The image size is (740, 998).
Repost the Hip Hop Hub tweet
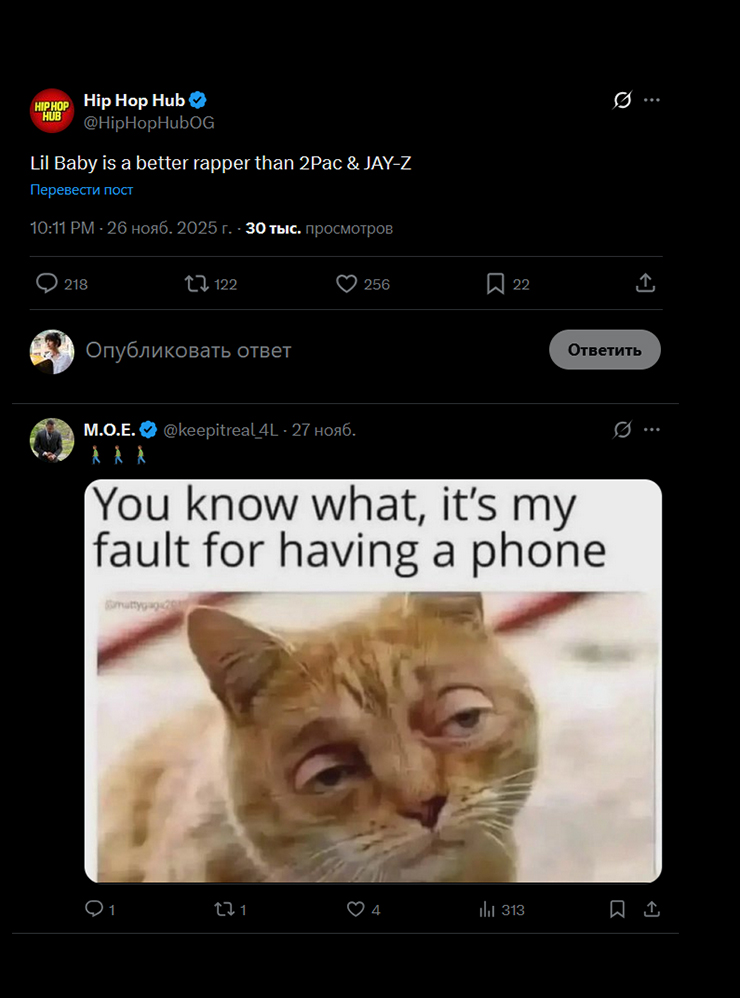(197, 284)
